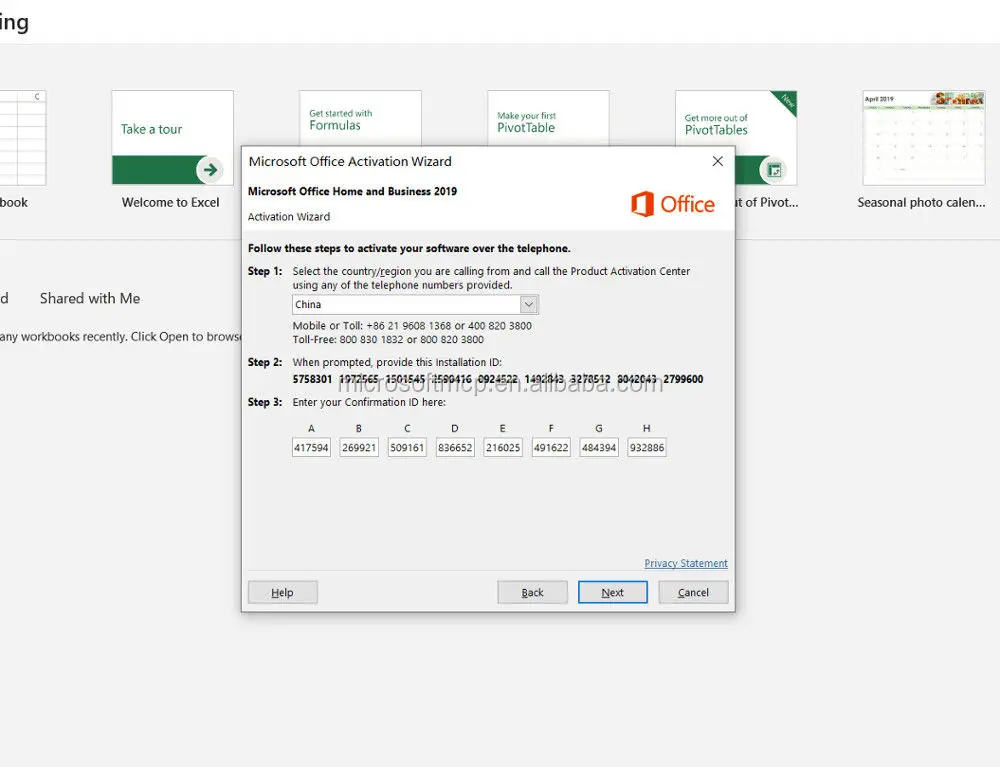Open Help in the activation wizard

[x=283, y=592]
